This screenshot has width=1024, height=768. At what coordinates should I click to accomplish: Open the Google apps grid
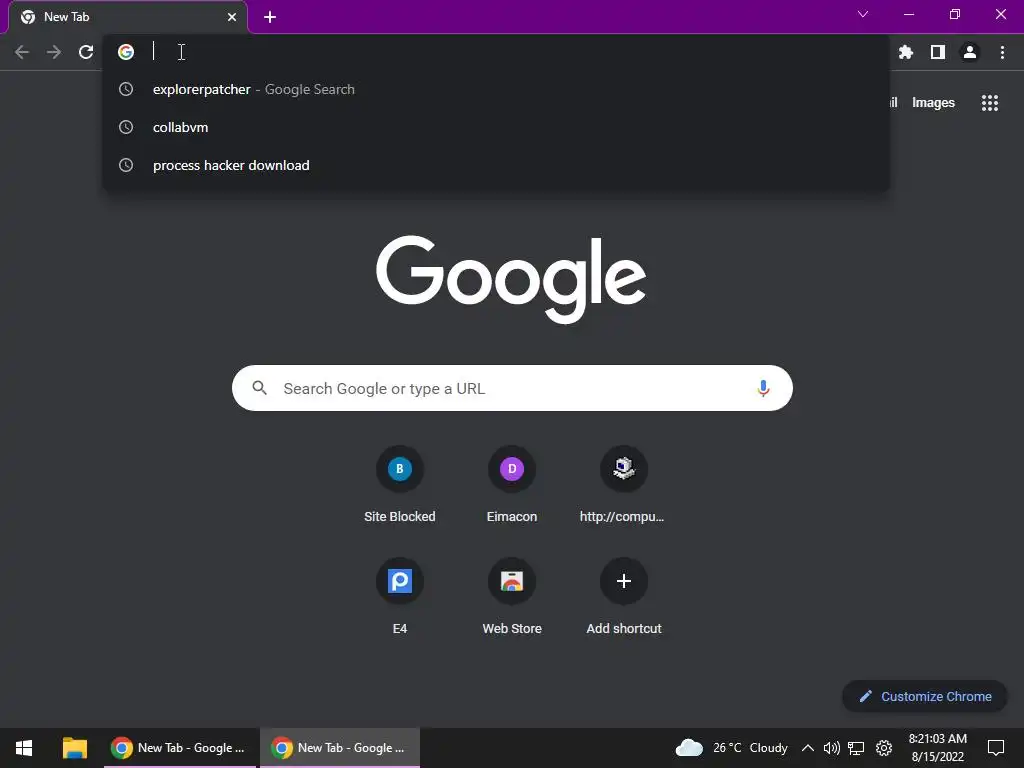coord(989,103)
